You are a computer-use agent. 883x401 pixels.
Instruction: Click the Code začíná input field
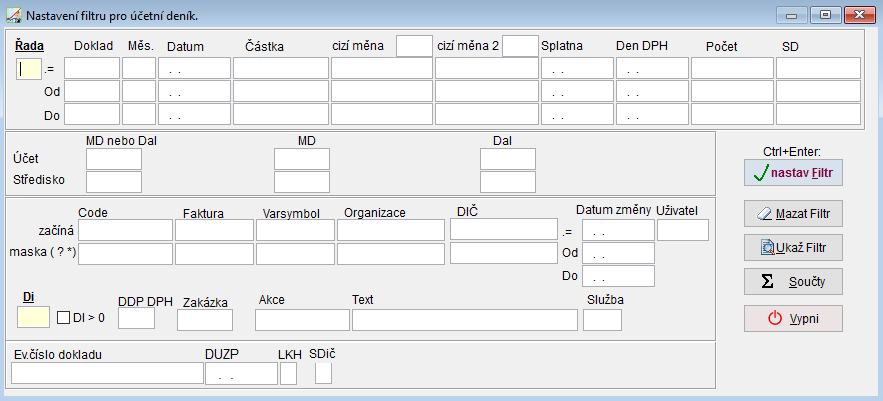125,230
